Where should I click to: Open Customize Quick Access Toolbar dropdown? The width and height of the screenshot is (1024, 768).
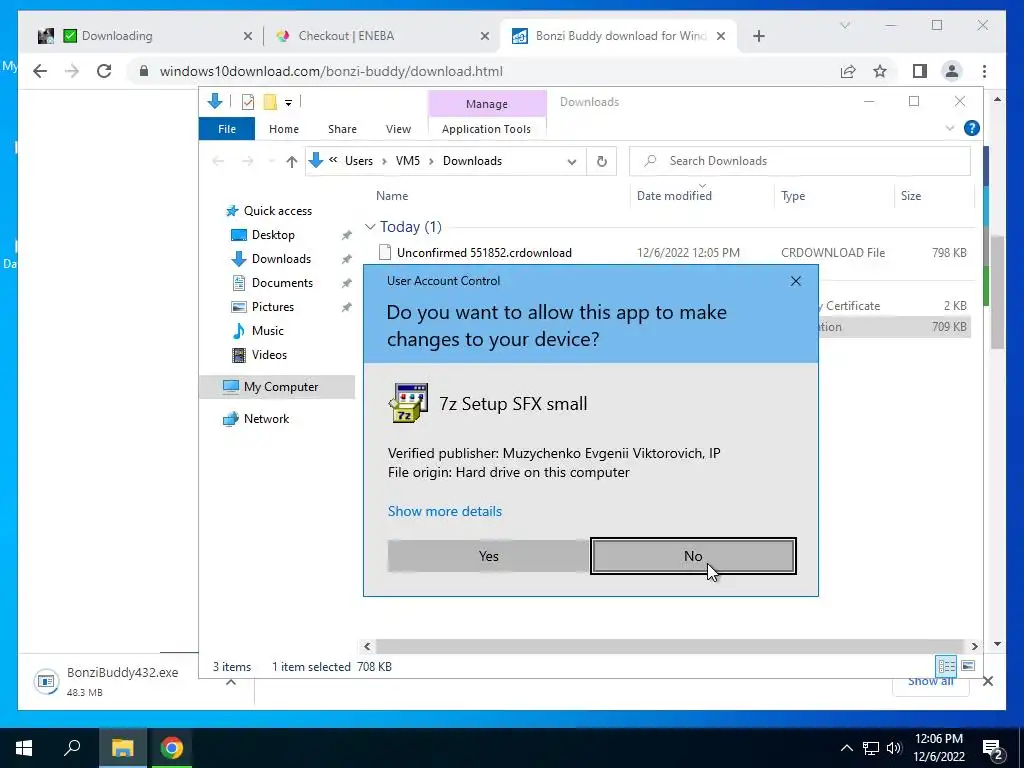coord(288,103)
